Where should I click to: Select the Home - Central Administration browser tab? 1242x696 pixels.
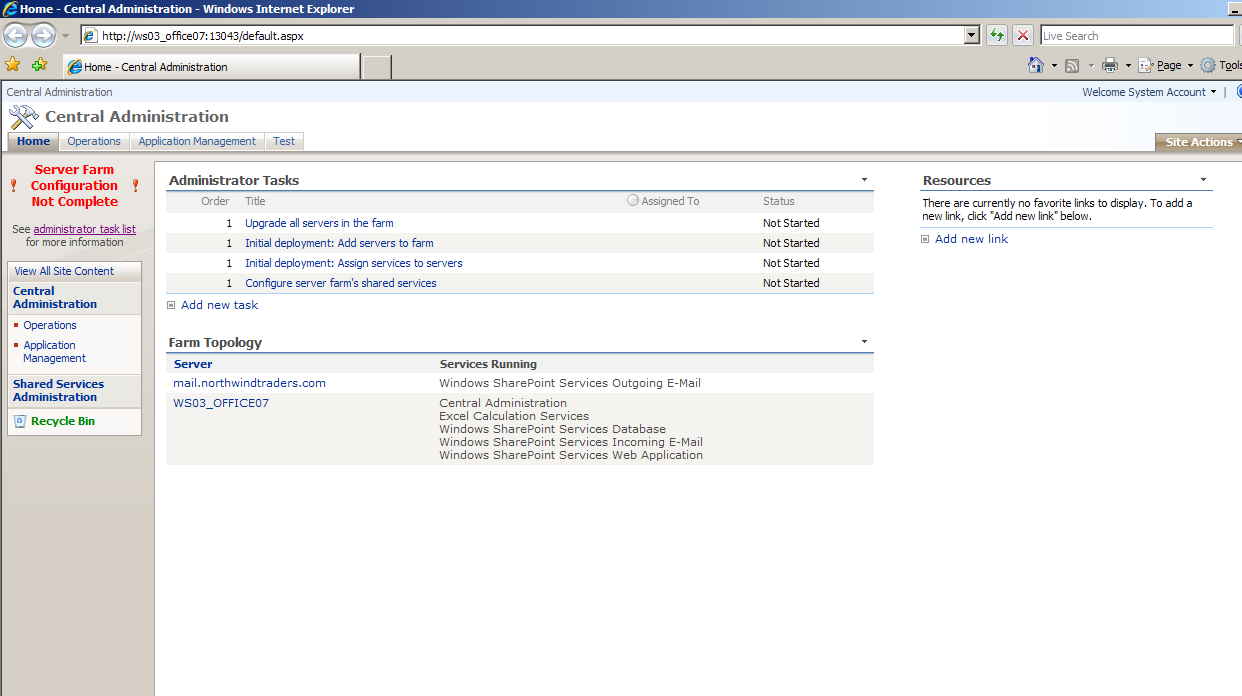click(211, 67)
